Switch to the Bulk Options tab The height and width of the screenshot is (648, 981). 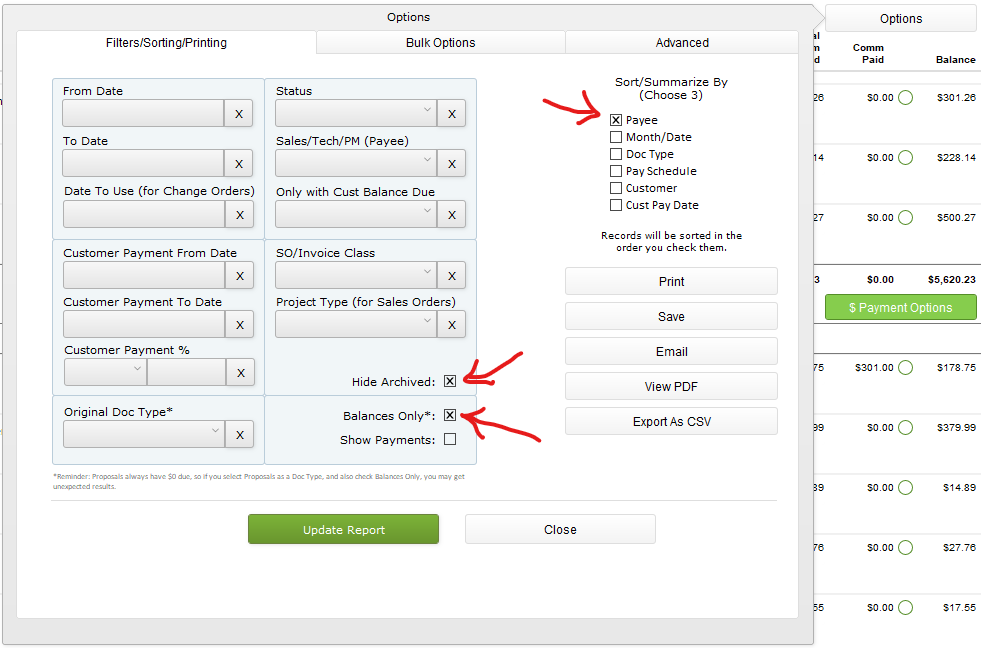[440, 43]
